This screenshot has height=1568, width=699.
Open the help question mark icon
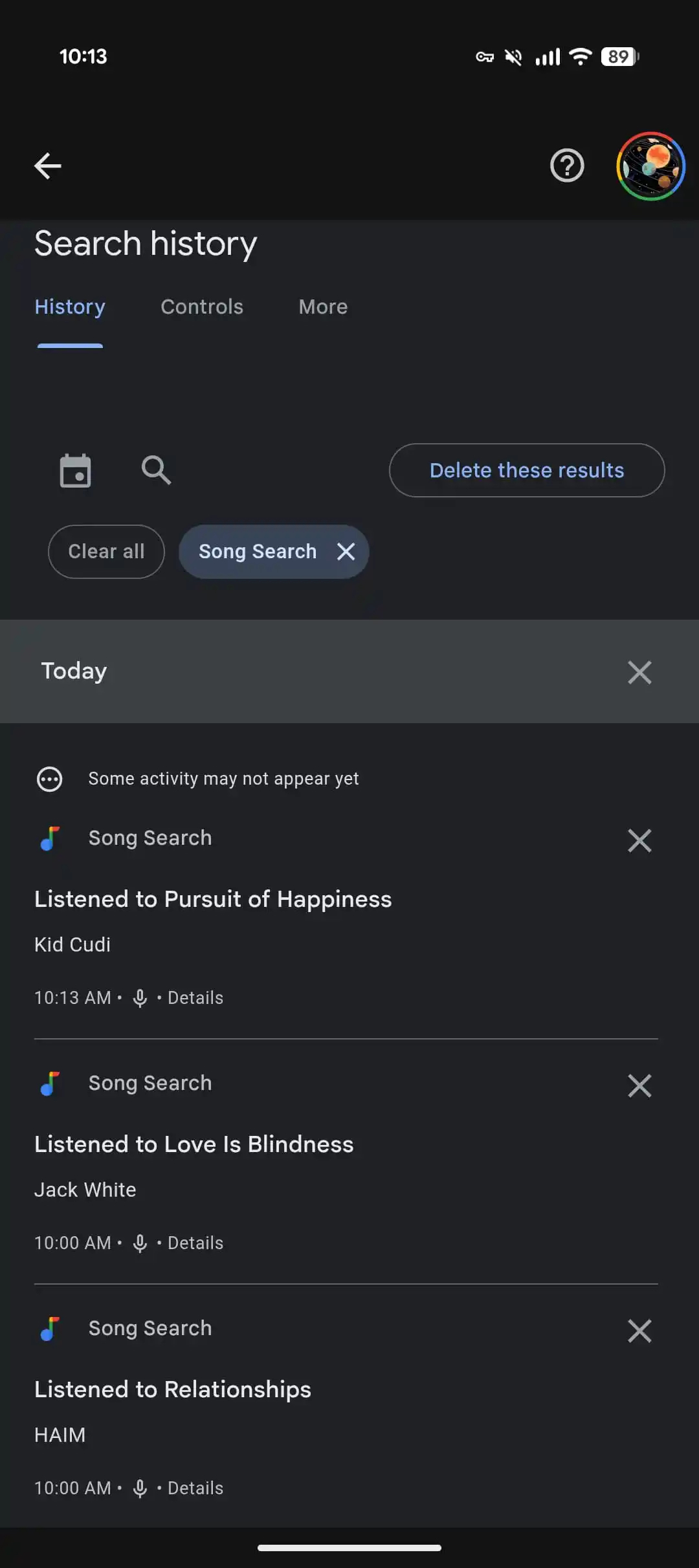pyautogui.click(x=567, y=166)
